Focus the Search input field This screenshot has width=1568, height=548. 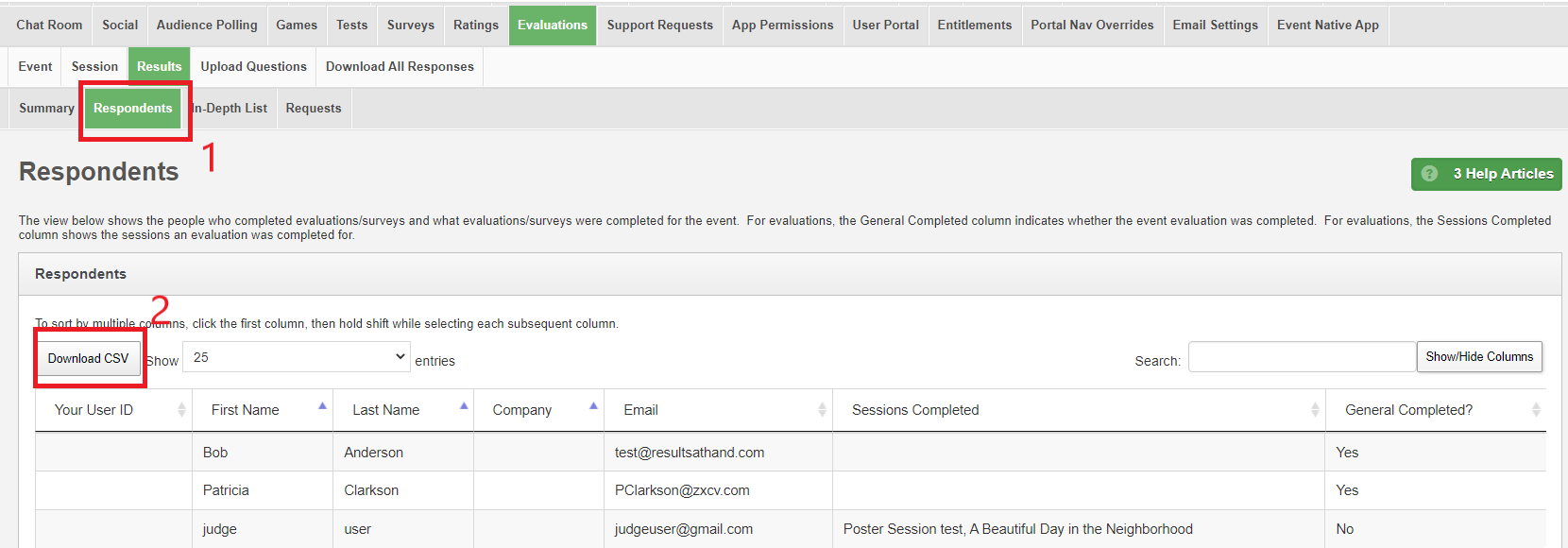[1302, 357]
